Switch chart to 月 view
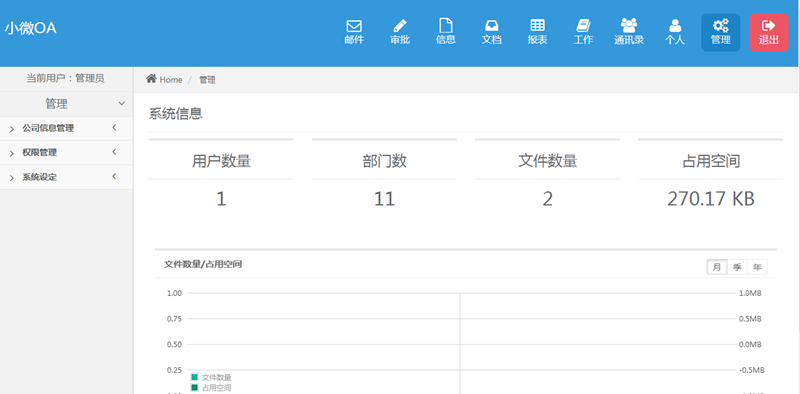 coord(716,267)
